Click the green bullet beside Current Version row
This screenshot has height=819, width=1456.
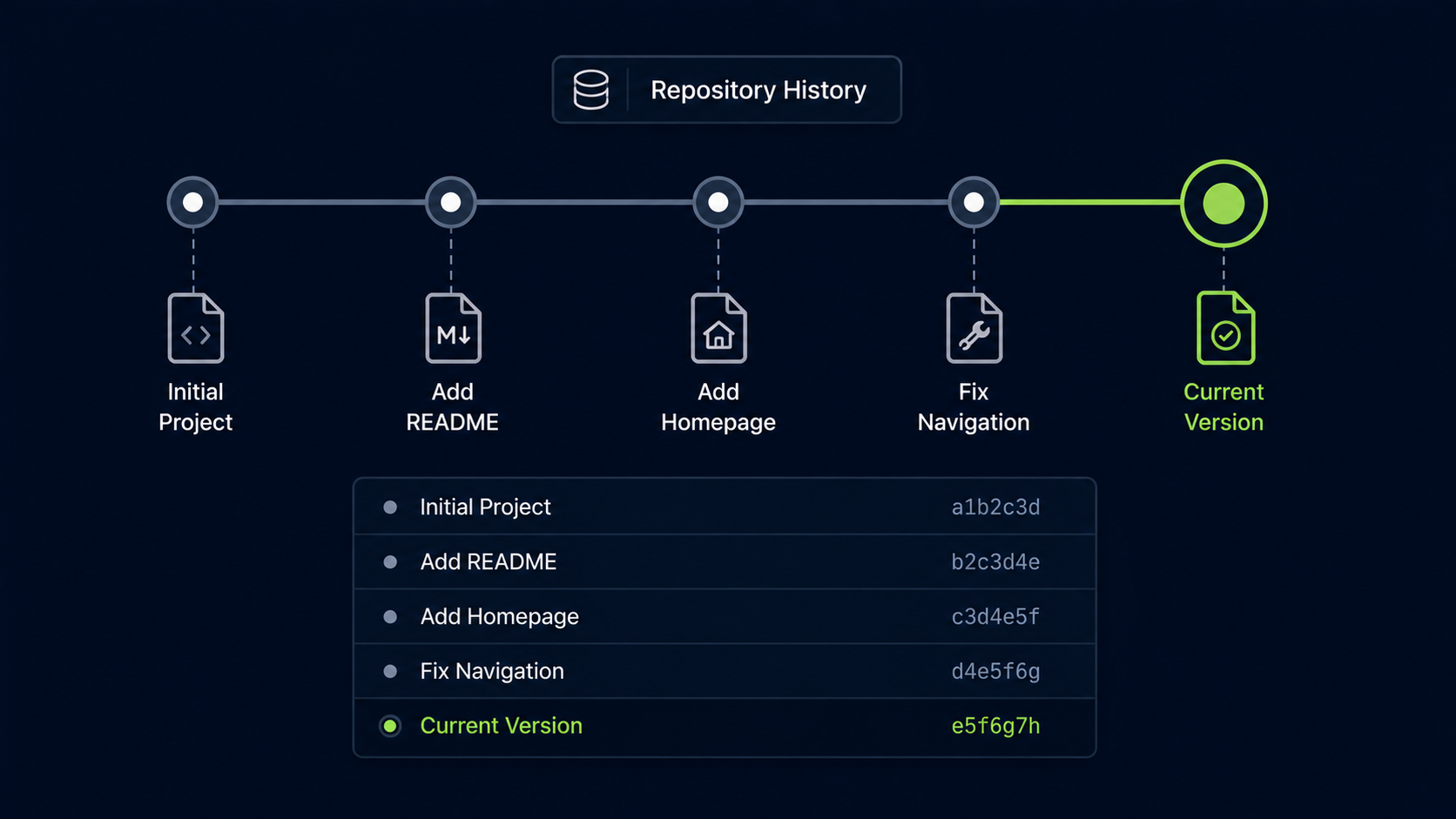(x=390, y=726)
